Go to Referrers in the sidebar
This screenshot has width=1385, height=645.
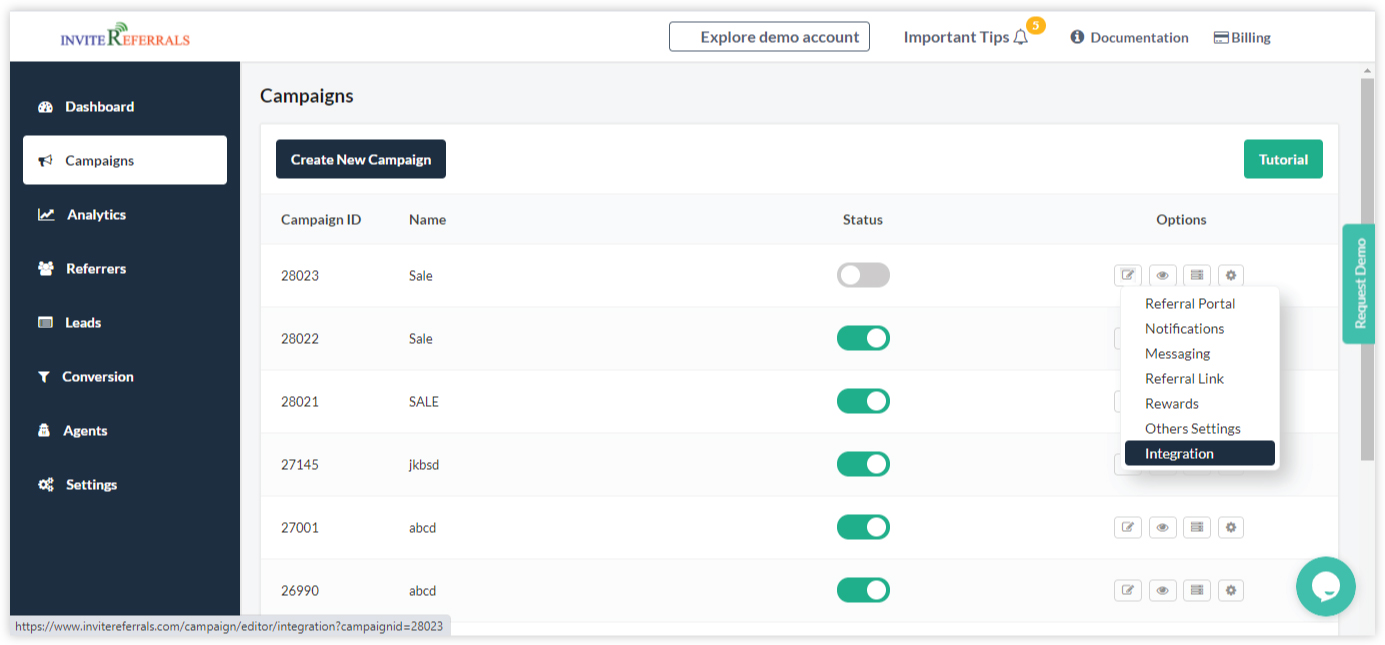96,269
